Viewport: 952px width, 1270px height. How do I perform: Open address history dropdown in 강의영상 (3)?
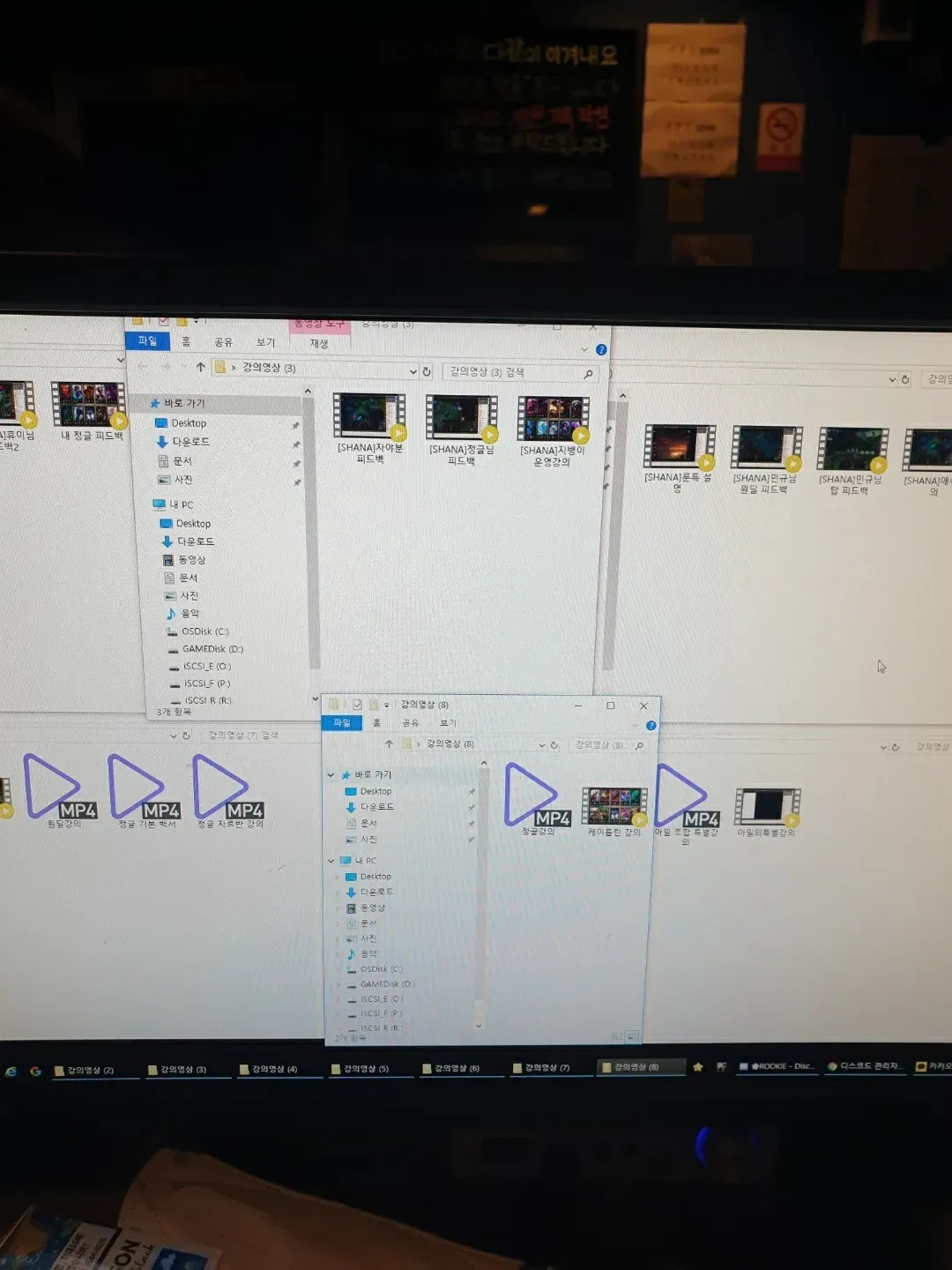pos(413,371)
